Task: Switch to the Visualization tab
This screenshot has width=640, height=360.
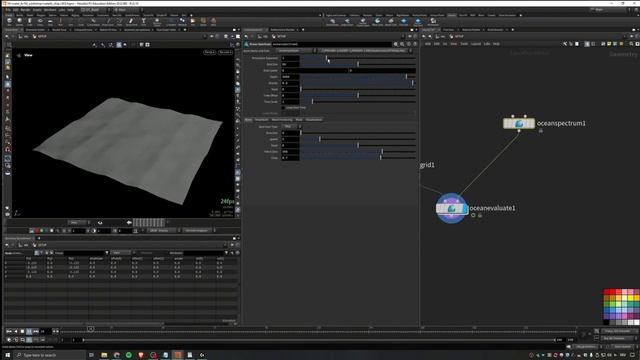Action: click(314, 120)
